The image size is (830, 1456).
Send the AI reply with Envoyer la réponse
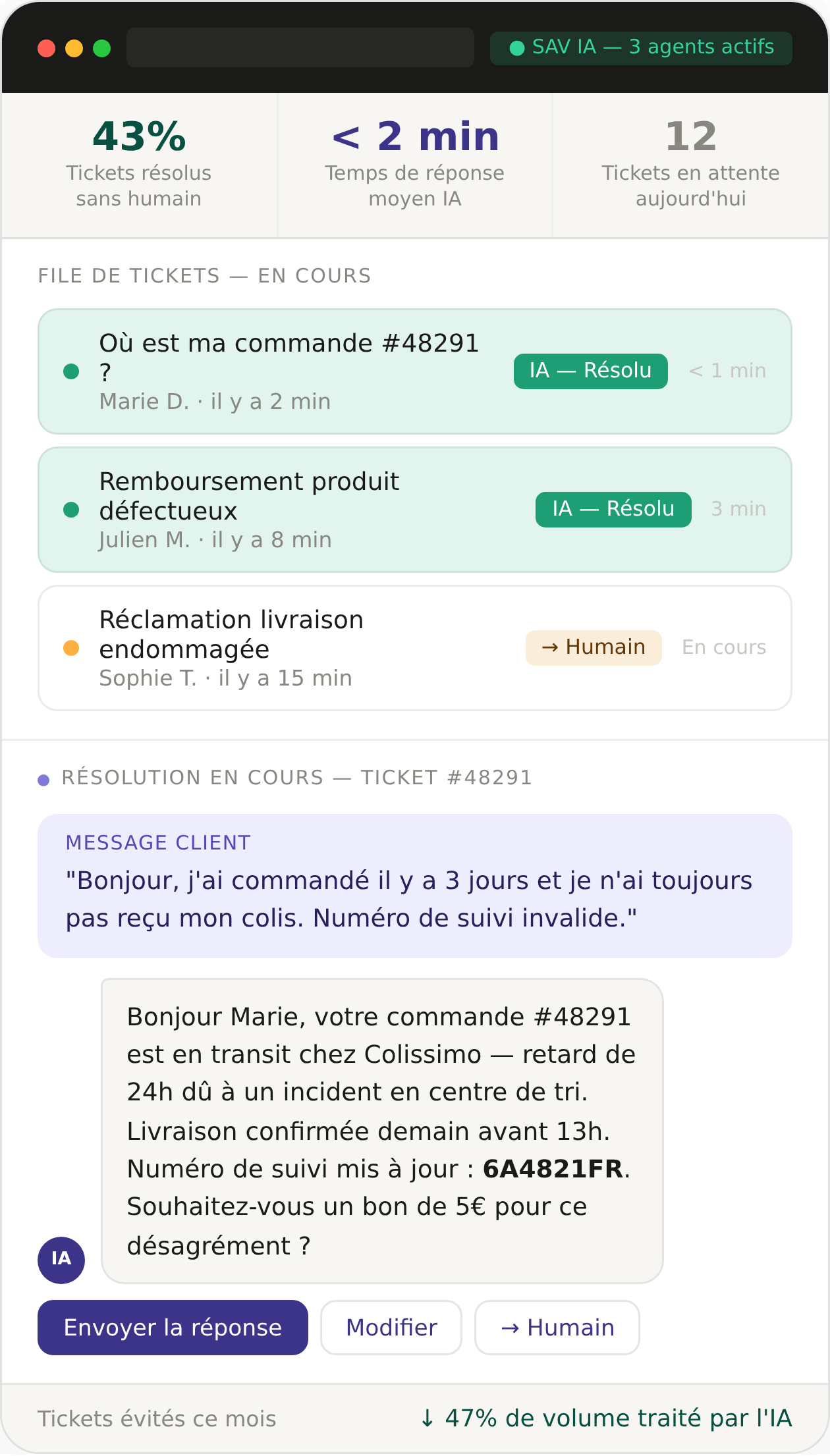[173, 1327]
